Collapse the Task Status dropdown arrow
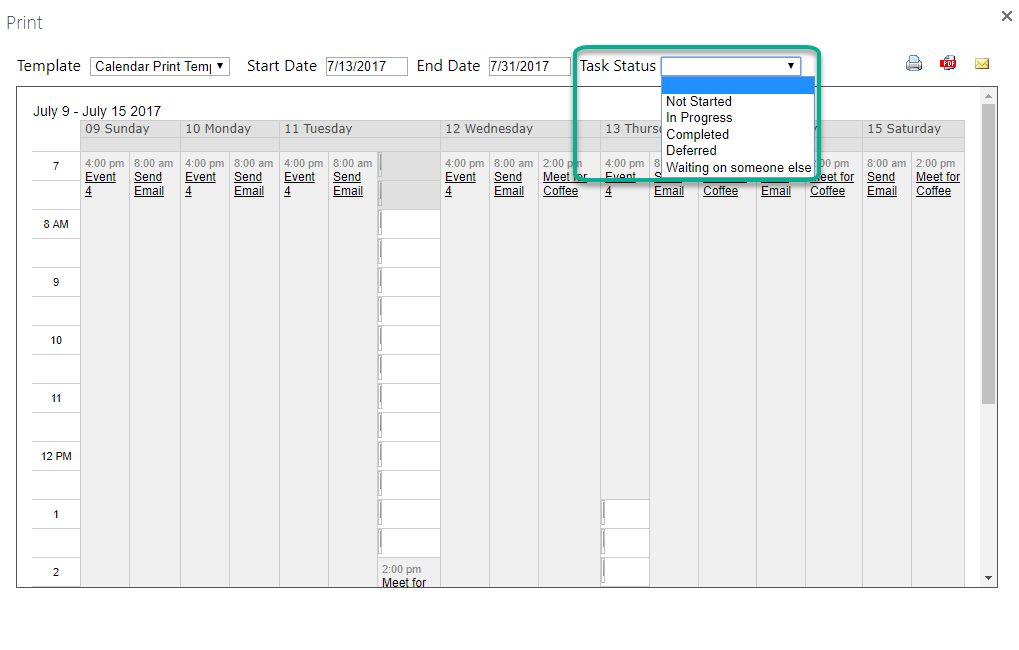 coord(791,66)
